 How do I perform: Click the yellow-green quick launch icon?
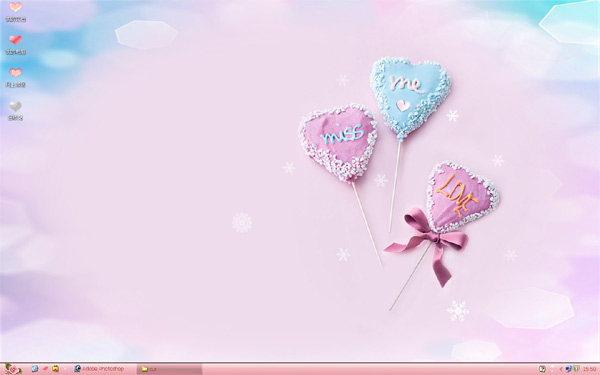point(55,369)
